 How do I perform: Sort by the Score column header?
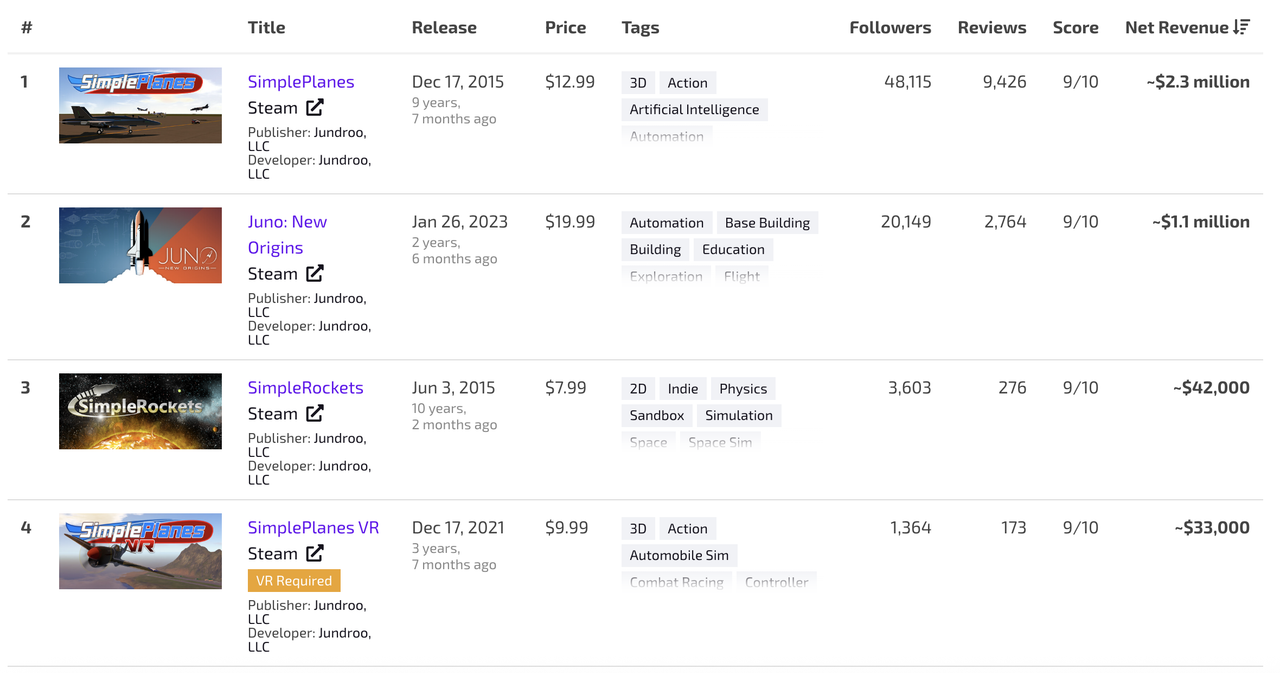click(x=1076, y=27)
